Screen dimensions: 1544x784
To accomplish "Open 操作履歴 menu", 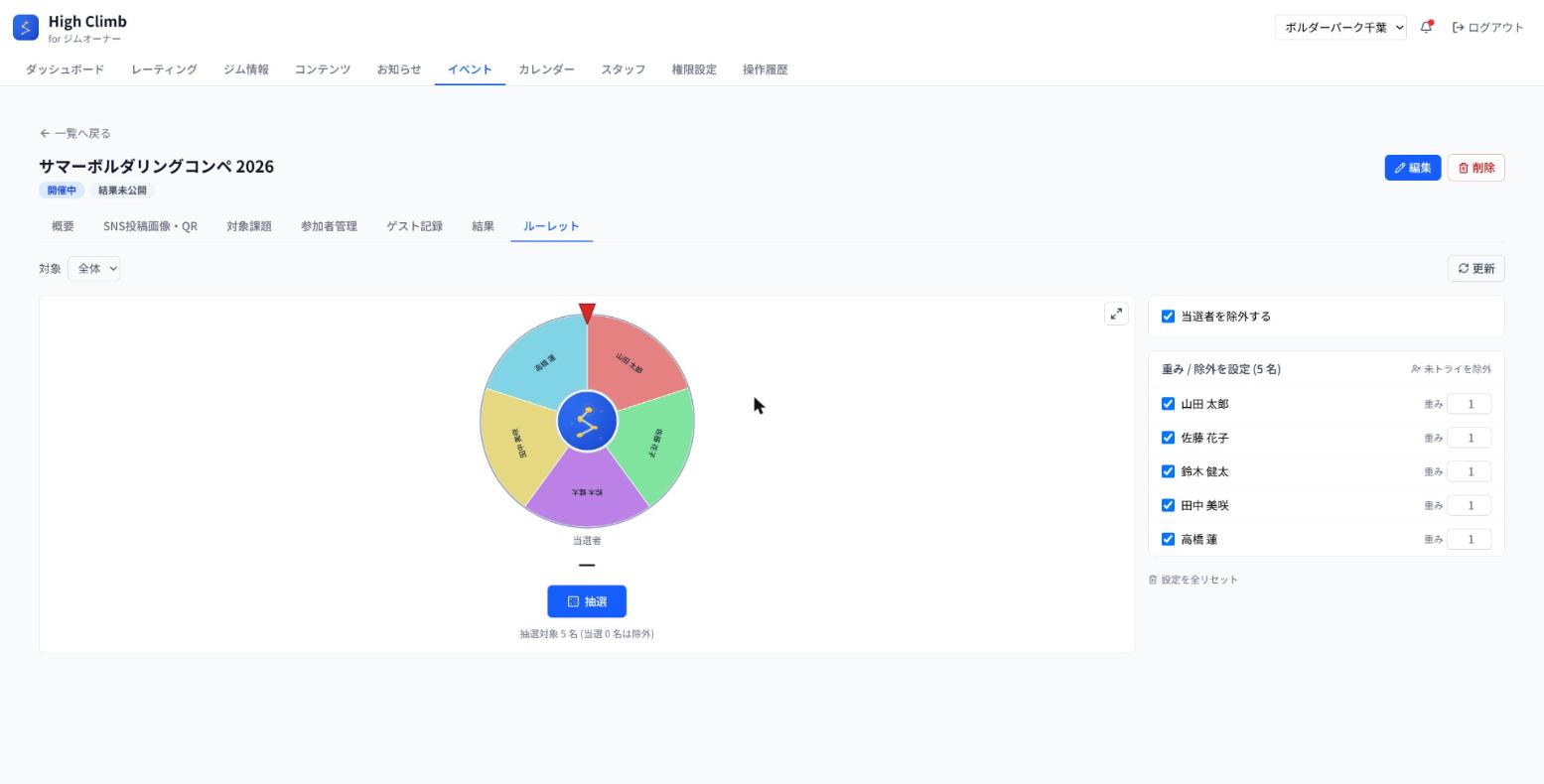I will coord(765,69).
